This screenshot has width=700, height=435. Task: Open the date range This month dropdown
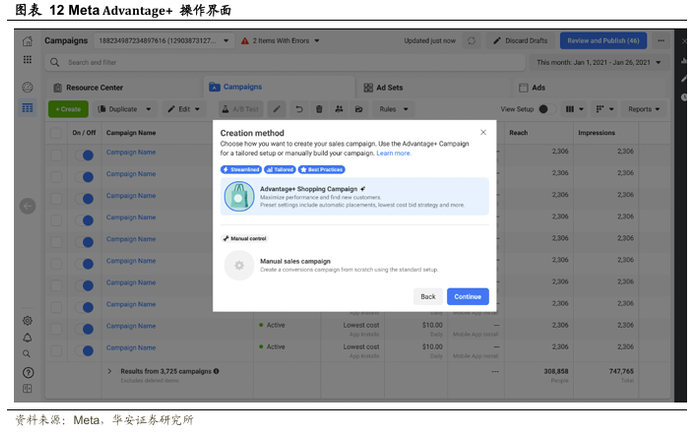click(x=598, y=63)
